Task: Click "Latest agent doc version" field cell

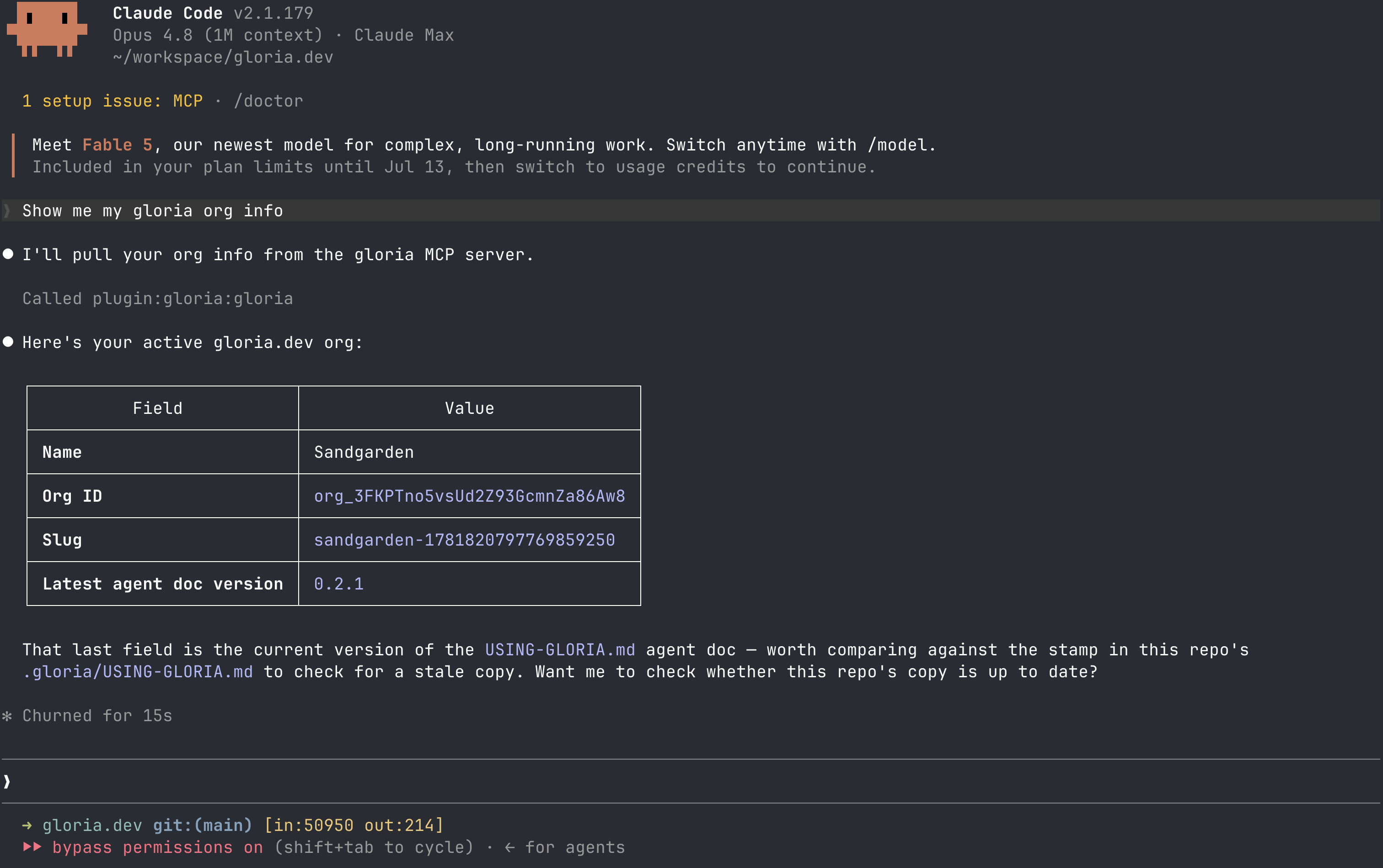Action: click(x=162, y=584)
